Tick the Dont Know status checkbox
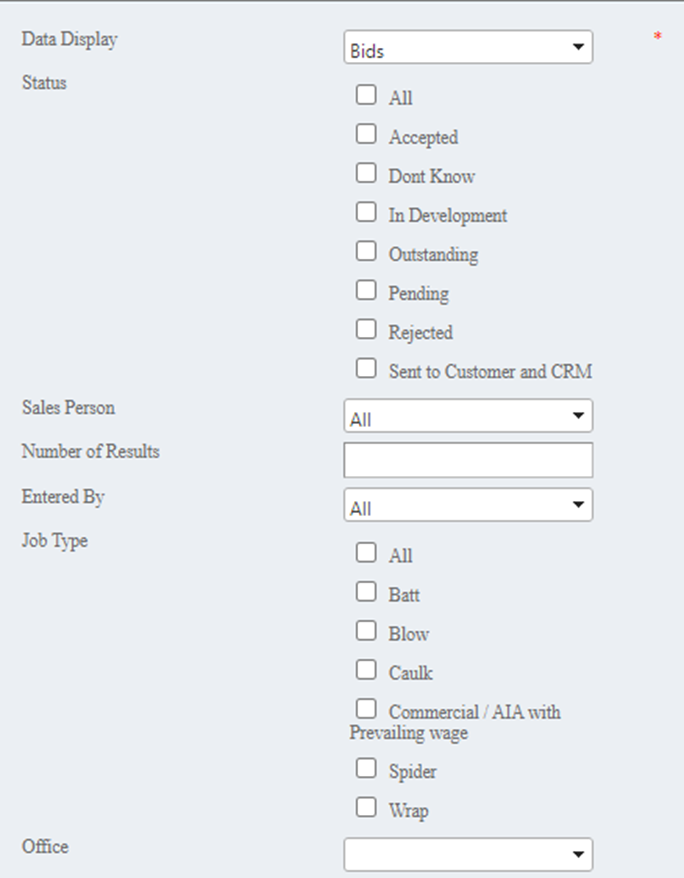Viewport: 684px width, 878px height. pyautogui.click(x=367, y=174)
